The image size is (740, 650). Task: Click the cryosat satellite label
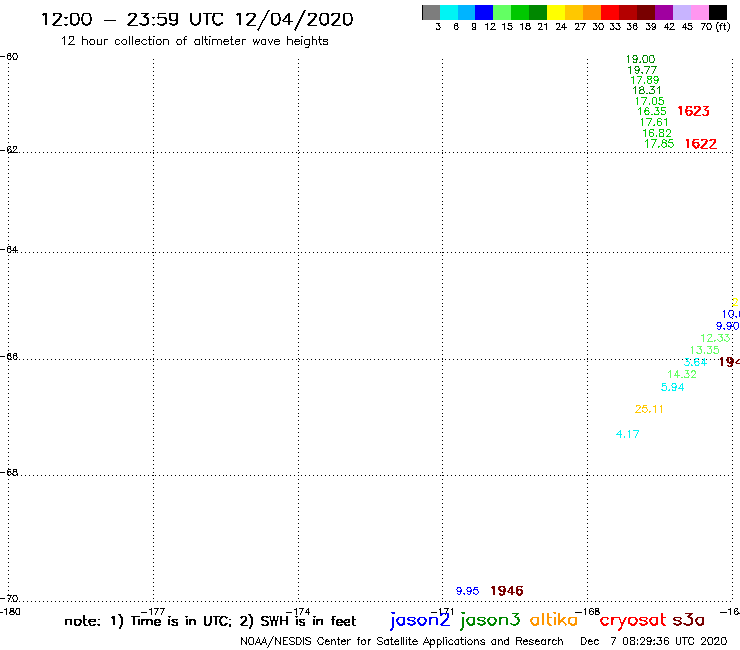633,621
